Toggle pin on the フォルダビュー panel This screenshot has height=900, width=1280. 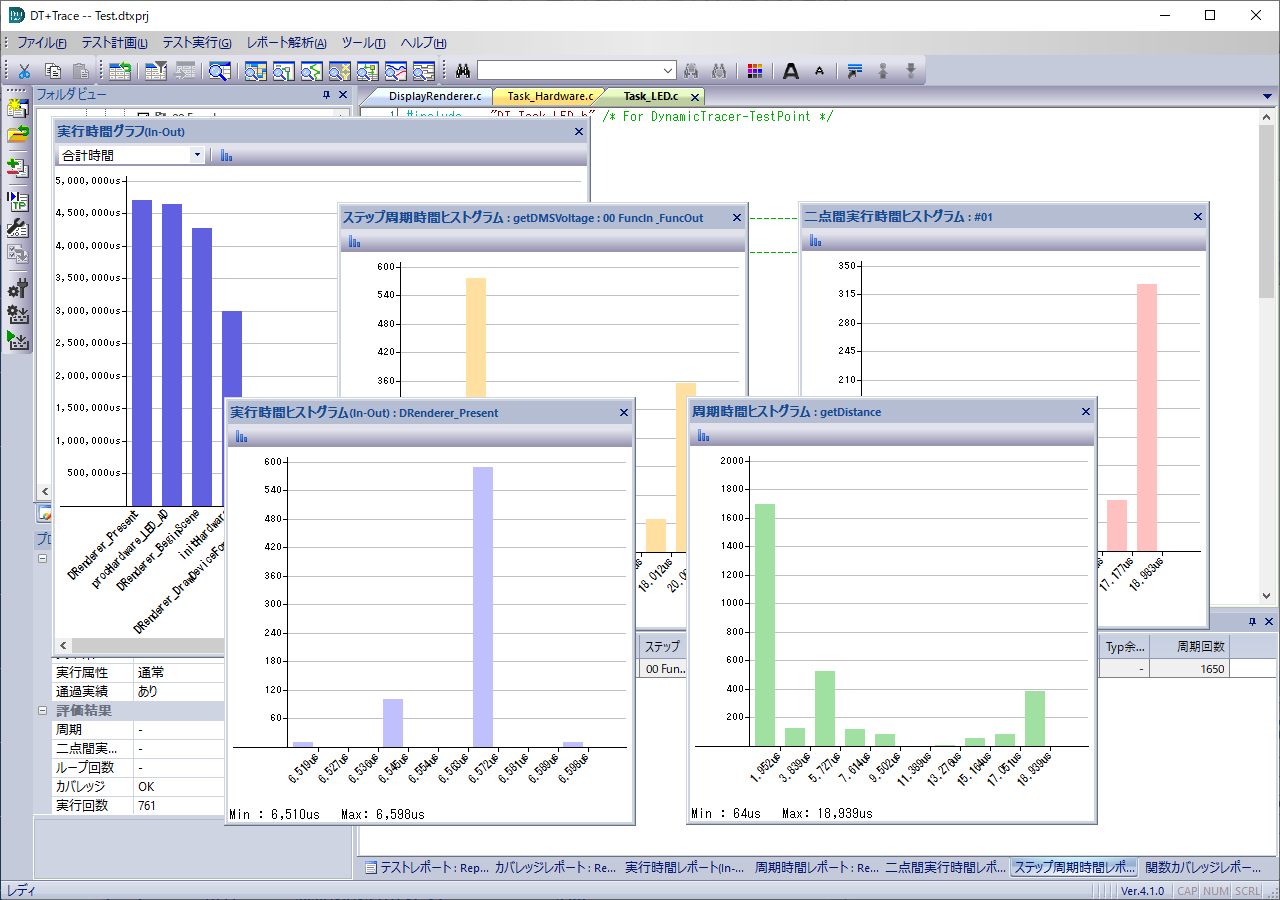(326, 95)
